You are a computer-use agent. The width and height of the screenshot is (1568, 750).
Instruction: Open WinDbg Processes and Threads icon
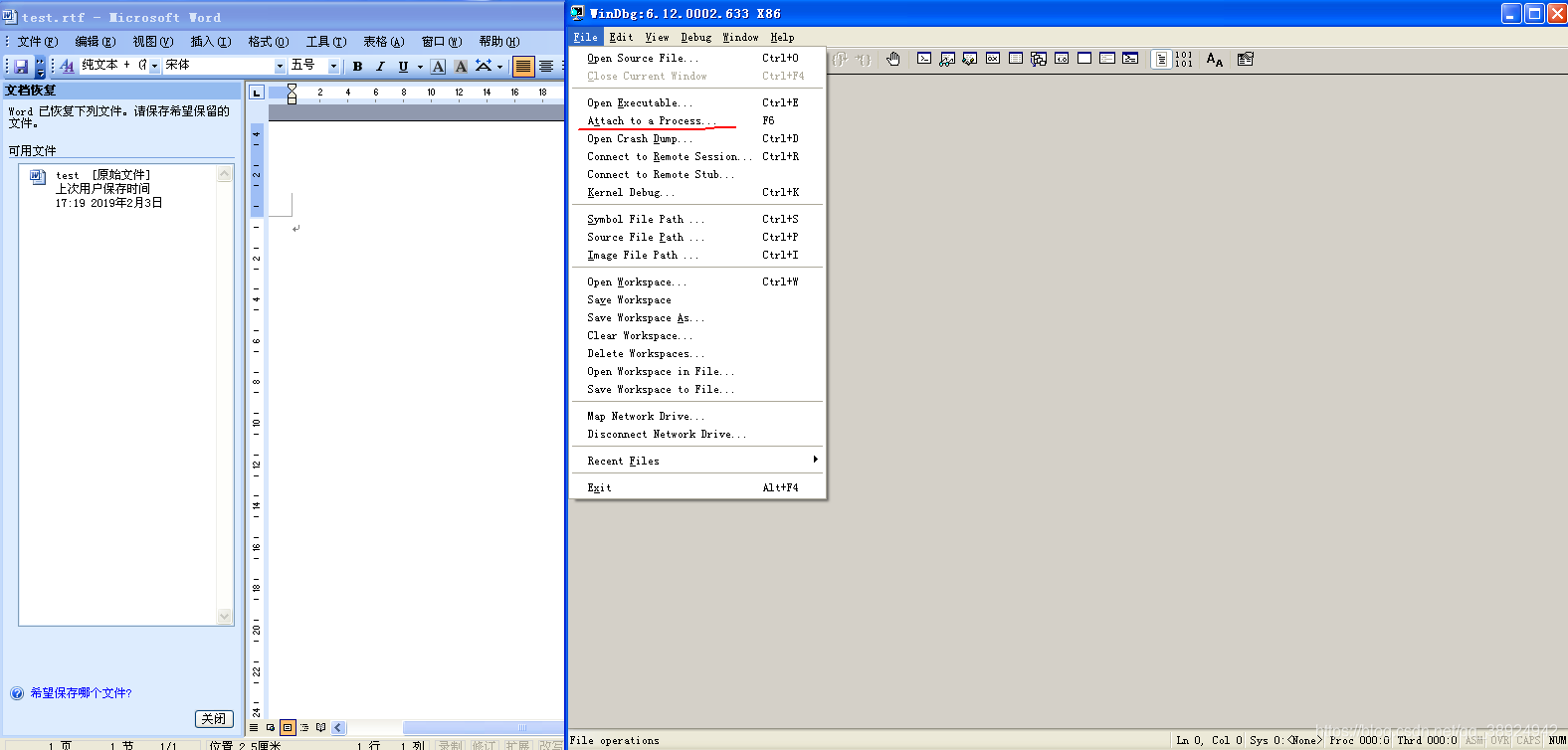(x=1107, y=59)
